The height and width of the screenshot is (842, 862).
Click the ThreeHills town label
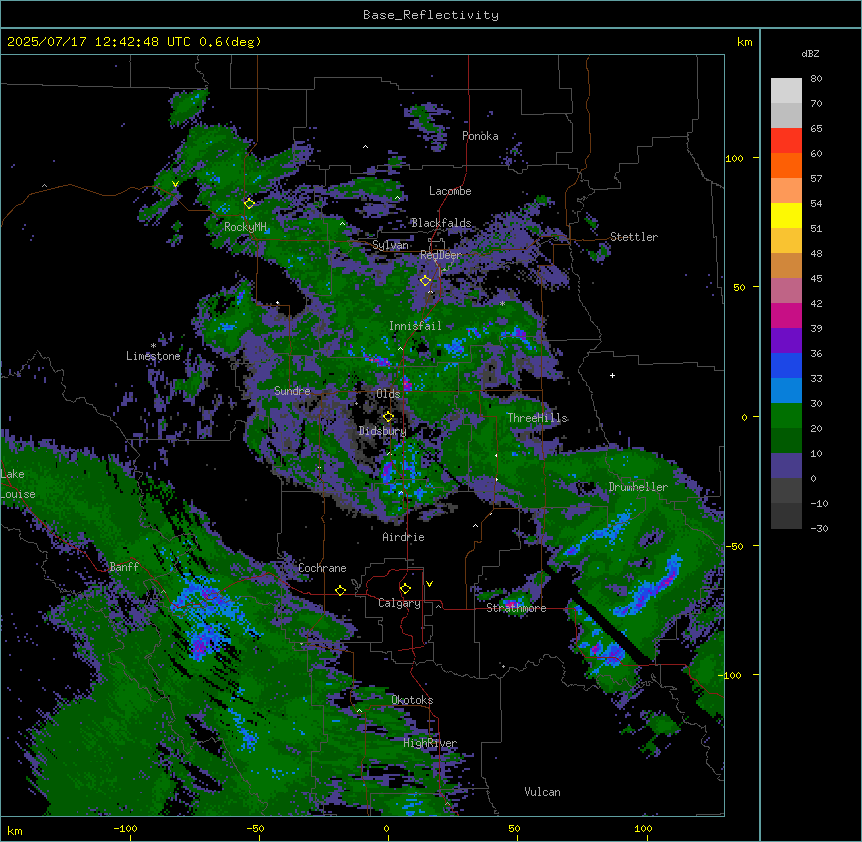click(537, 418)
